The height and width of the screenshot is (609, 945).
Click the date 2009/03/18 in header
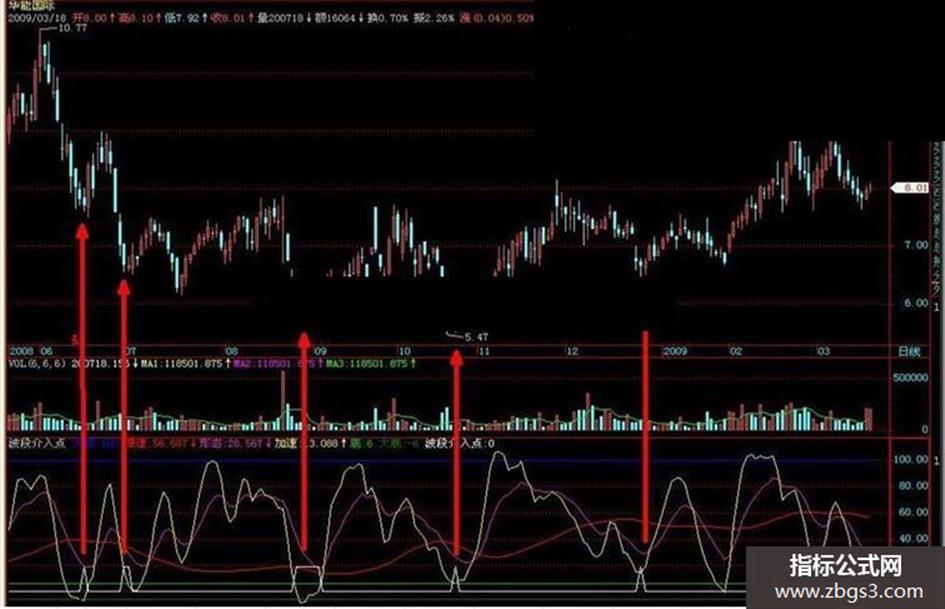click(x=36, y=18)
